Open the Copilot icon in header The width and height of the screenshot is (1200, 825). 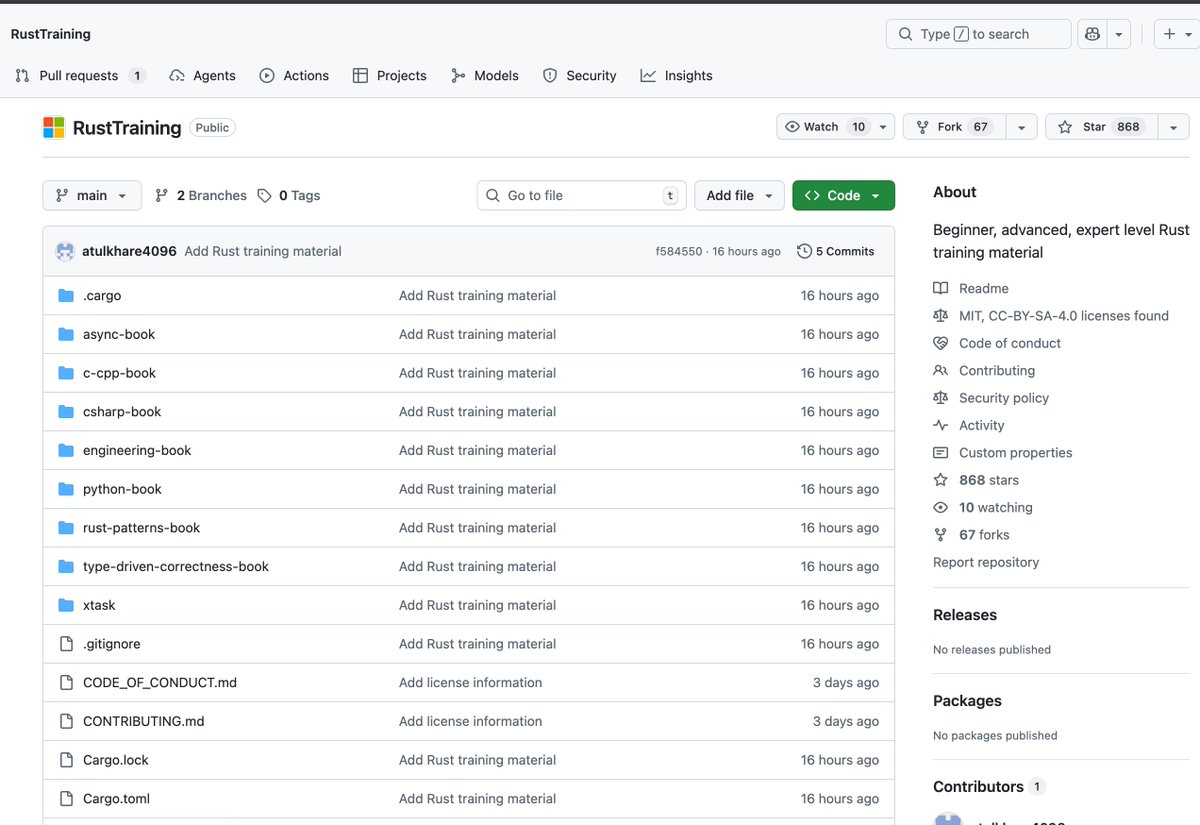[1093, 34]
